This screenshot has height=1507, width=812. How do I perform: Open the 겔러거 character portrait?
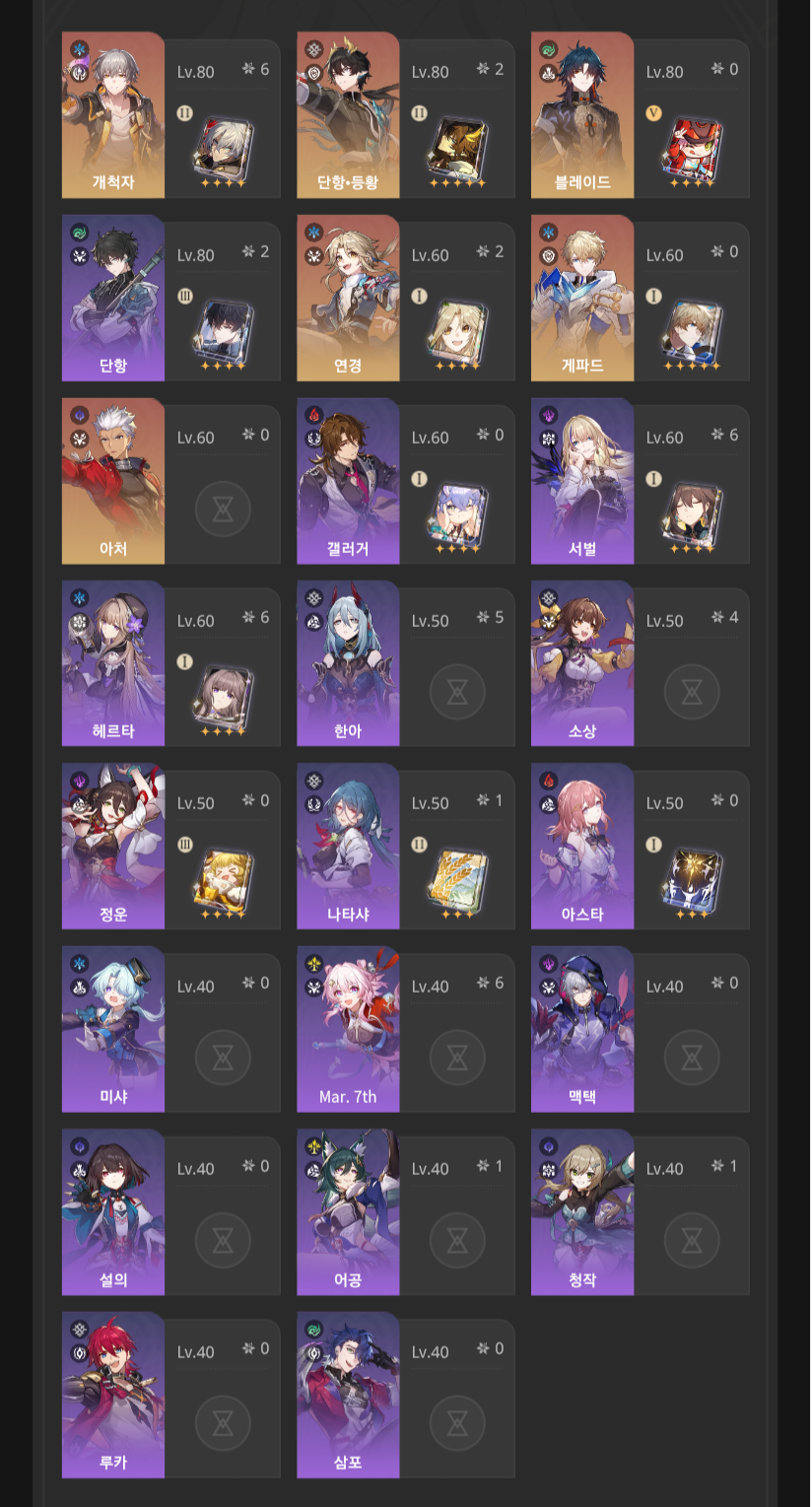[x=348, y=480]
